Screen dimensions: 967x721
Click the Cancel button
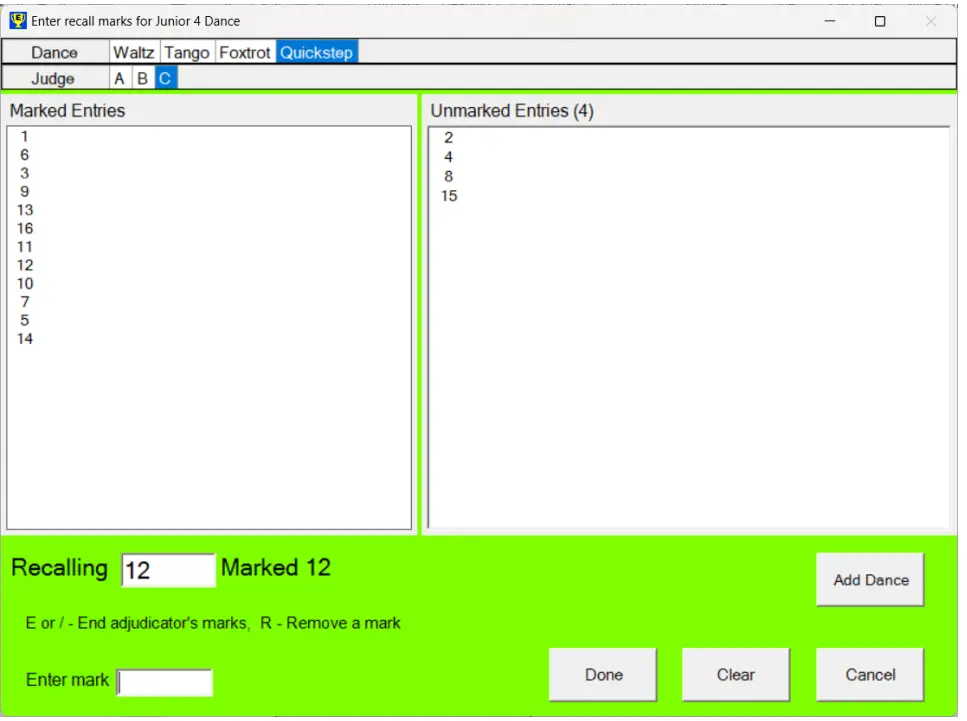pos(870,675)
